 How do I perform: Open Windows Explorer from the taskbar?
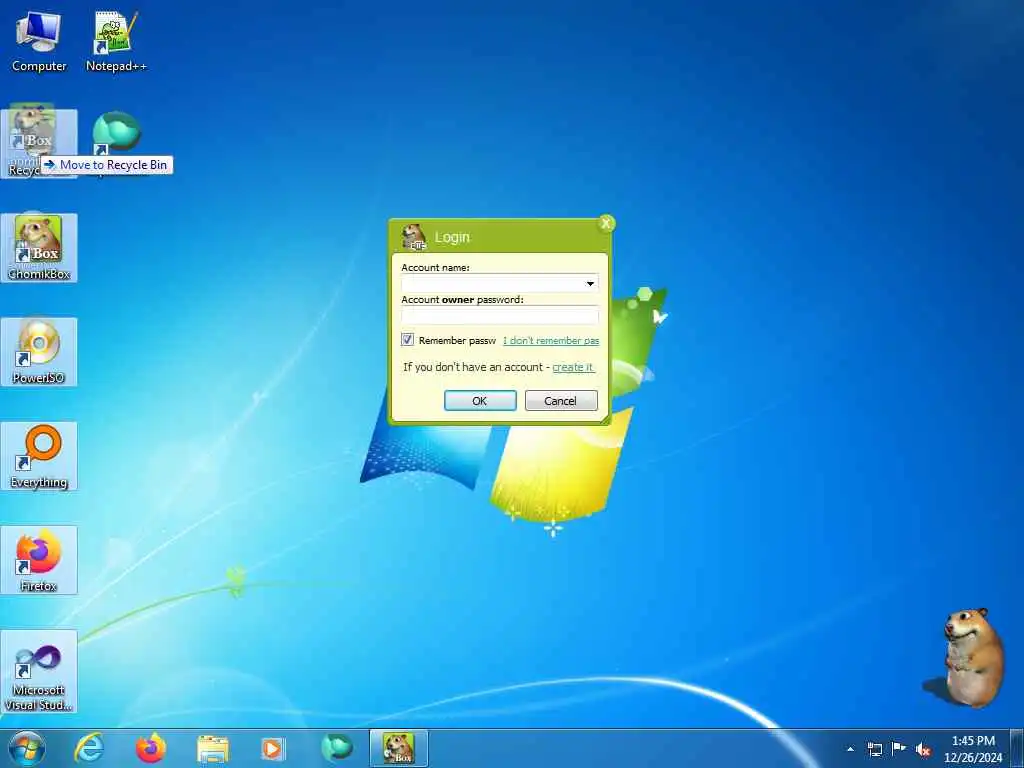pyautogui.click(x=212, y=749)
